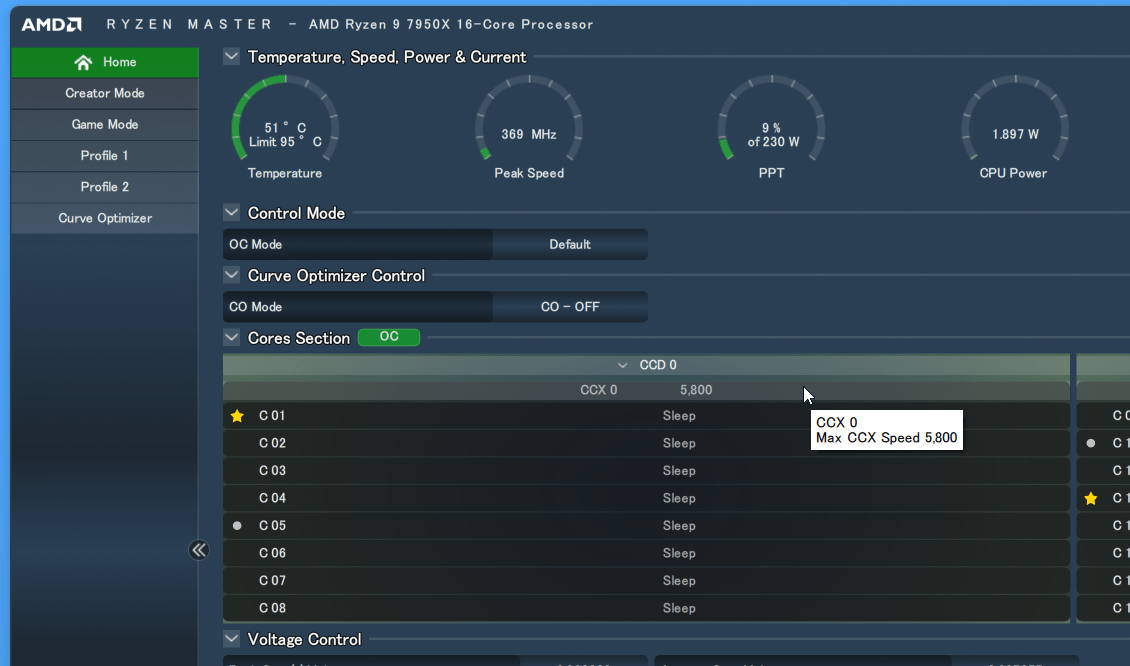The width and height of the screenshot is (1130, 666).
Task: Click the CO Mode label
Action: (x=256, y=306)
